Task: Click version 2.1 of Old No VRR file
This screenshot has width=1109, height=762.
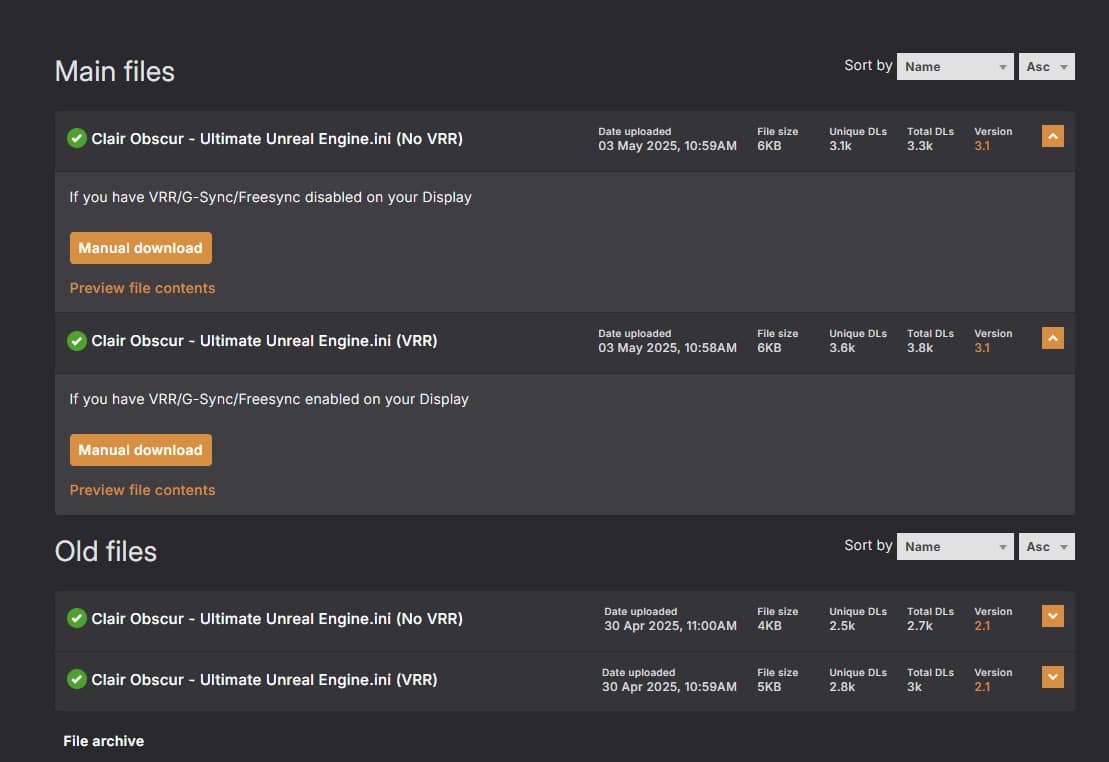Action: [x=982, y=626]
